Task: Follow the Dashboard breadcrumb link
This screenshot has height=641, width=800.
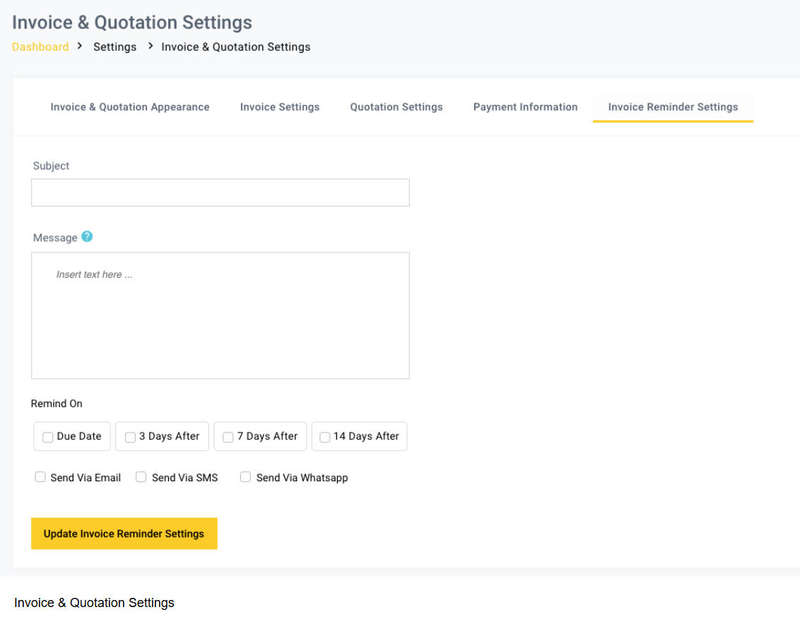Action: pyautogui.click(x=40, y=47)
